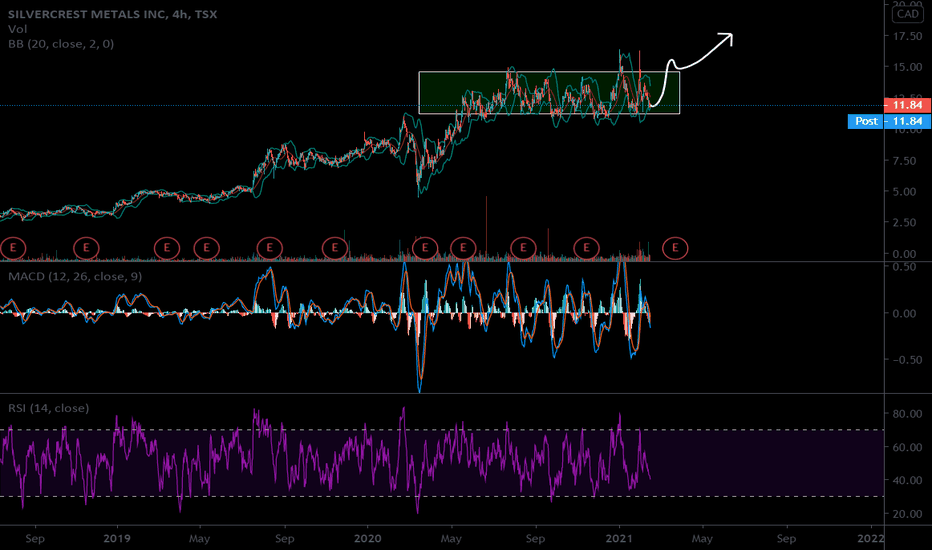Viewport: 932px width, 550px height.
Task: Click the earnings marker just before Sep 2019
Action: pyautogui.click(x=270, y=248)
